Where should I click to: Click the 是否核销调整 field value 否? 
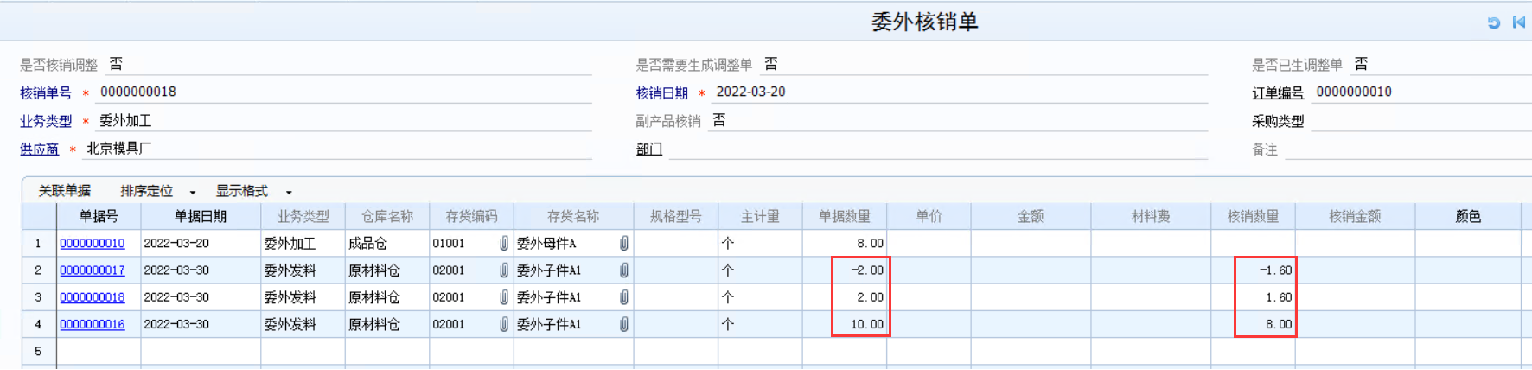coord(116,64)
